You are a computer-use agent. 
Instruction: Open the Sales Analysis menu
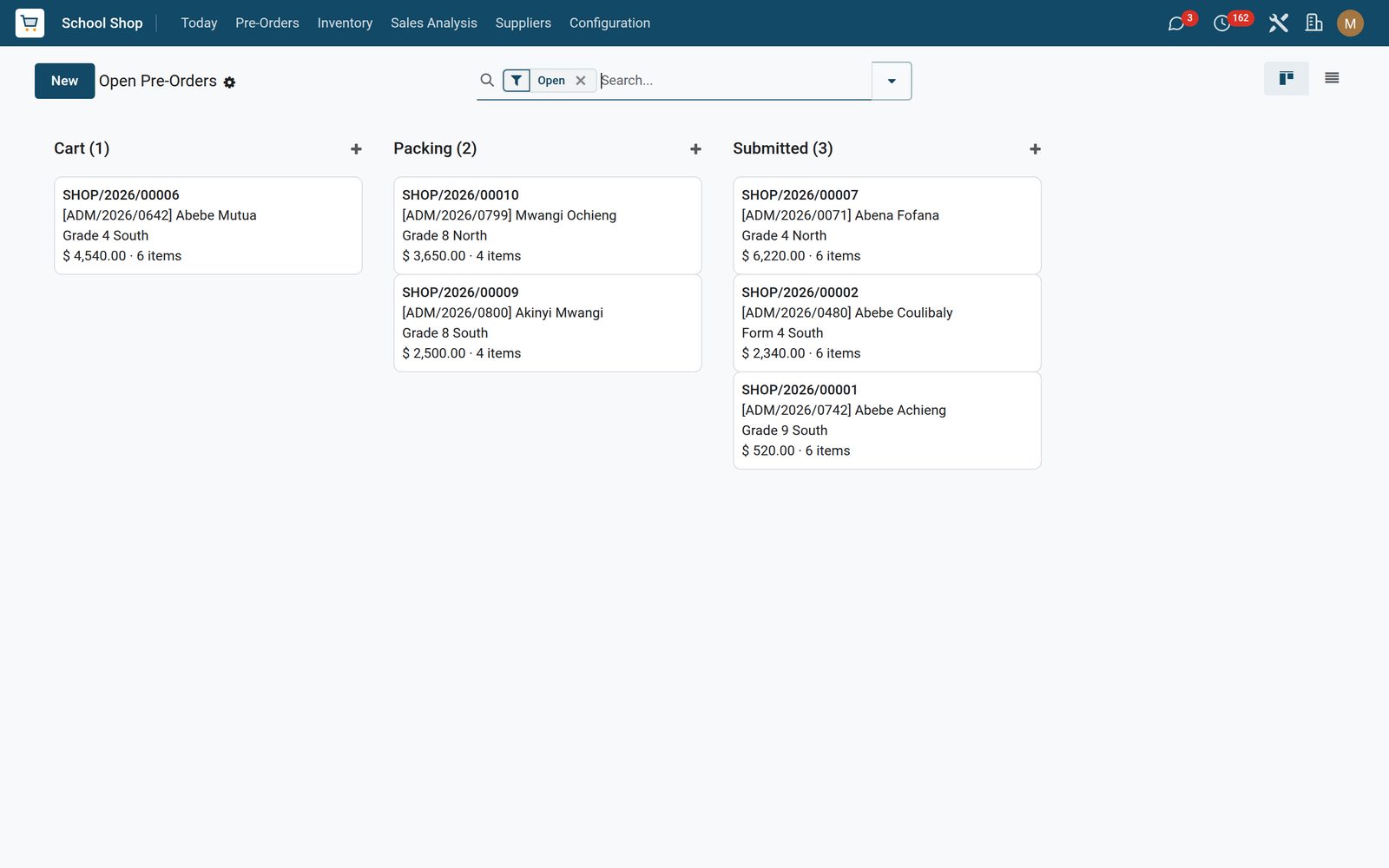click(x=434, y=23)
